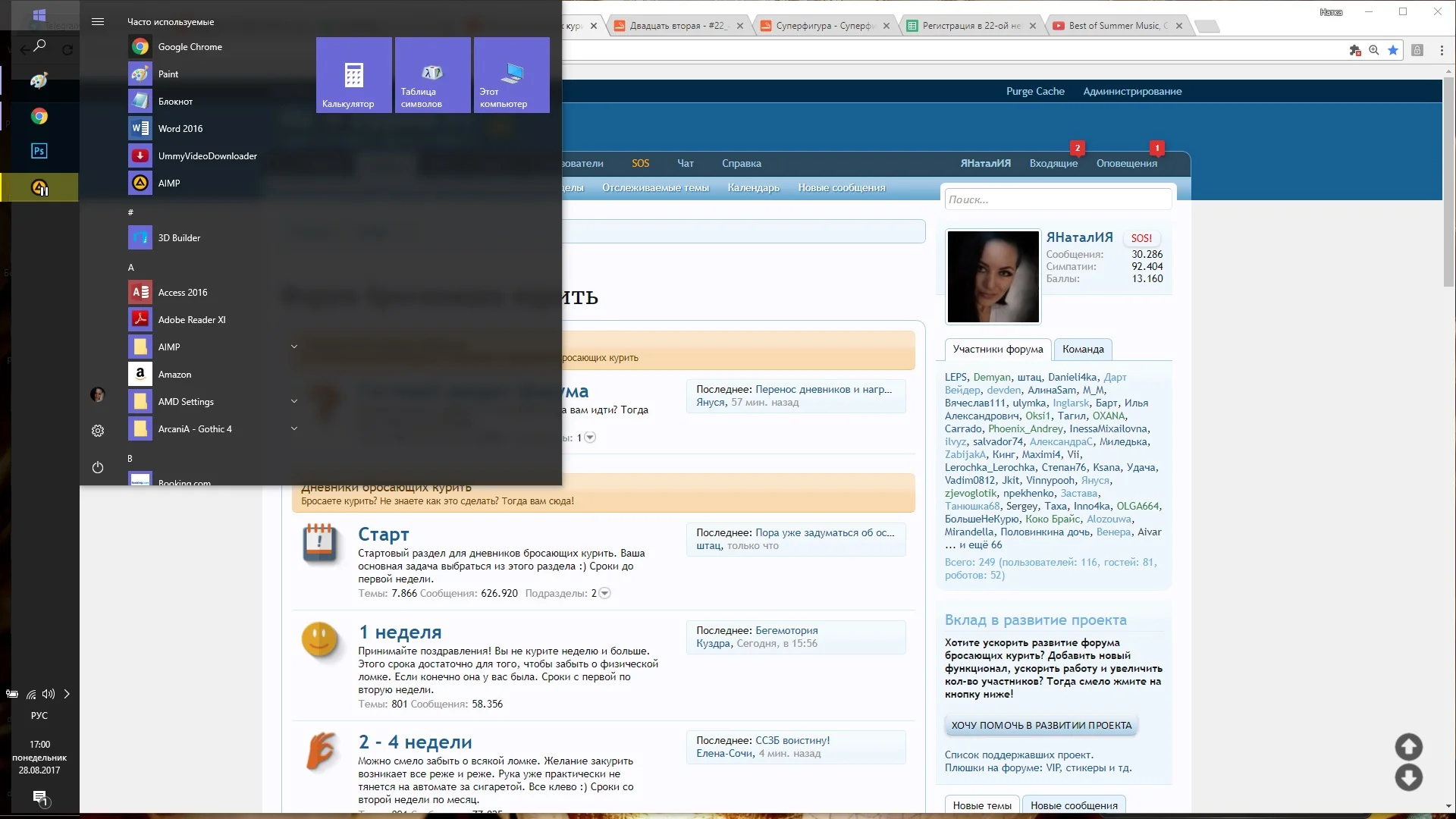Open start menu settings gear

pyautogui.click(x=98, y=431)
